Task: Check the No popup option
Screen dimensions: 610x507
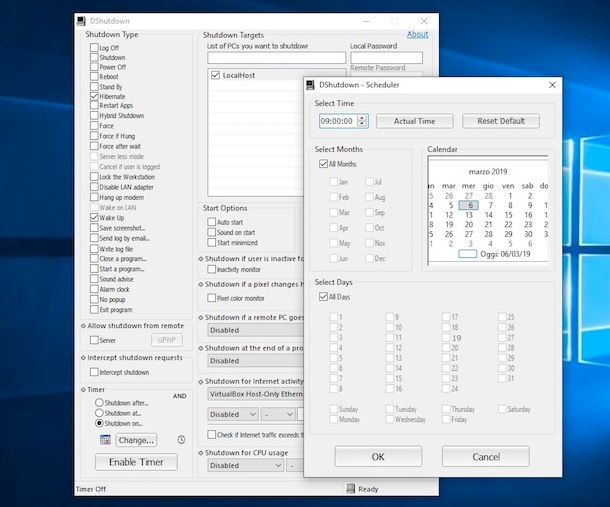Action: 94,299
